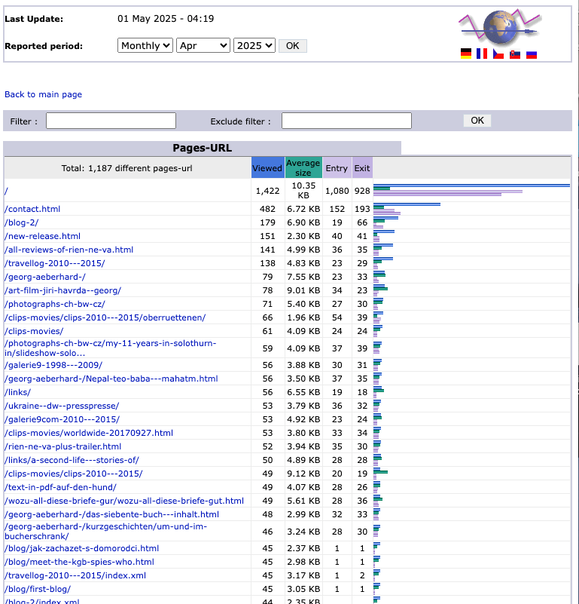
Task: Open /galerie9com-2010---2015/ link
Action: [62, 419]
